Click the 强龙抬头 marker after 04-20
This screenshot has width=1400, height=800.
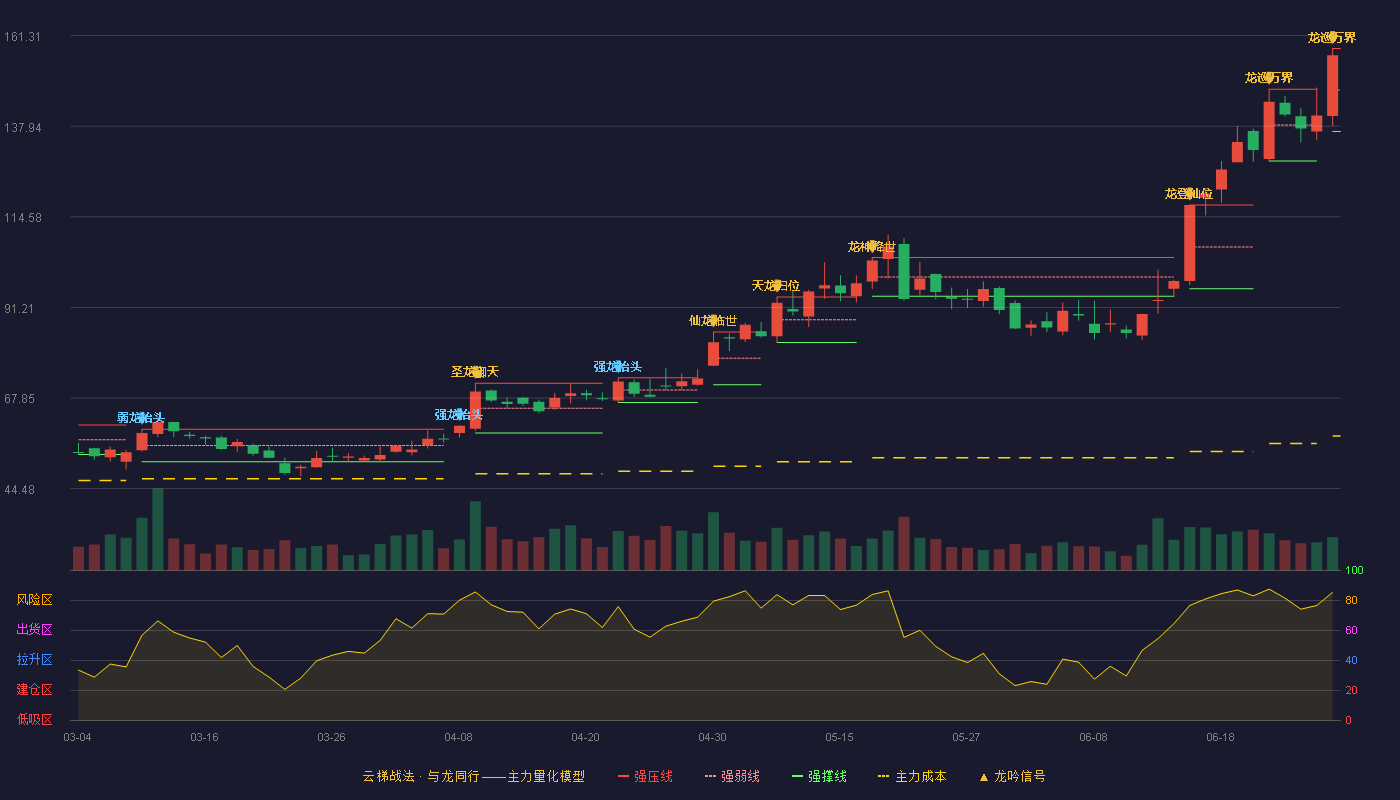[x=618, y=367]
